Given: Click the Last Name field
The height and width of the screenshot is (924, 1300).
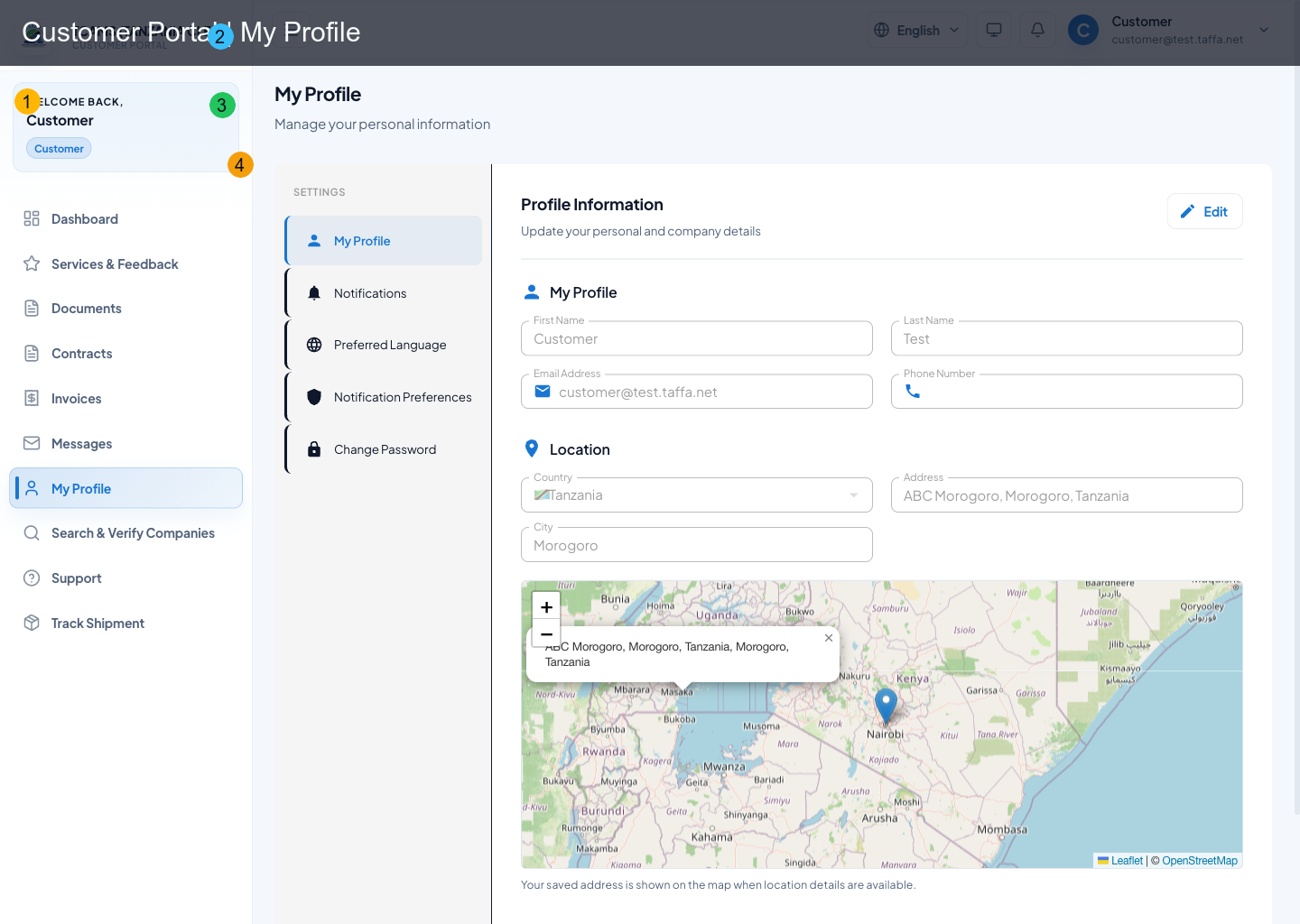Looking at the screenshot, I should [1067, 338].
